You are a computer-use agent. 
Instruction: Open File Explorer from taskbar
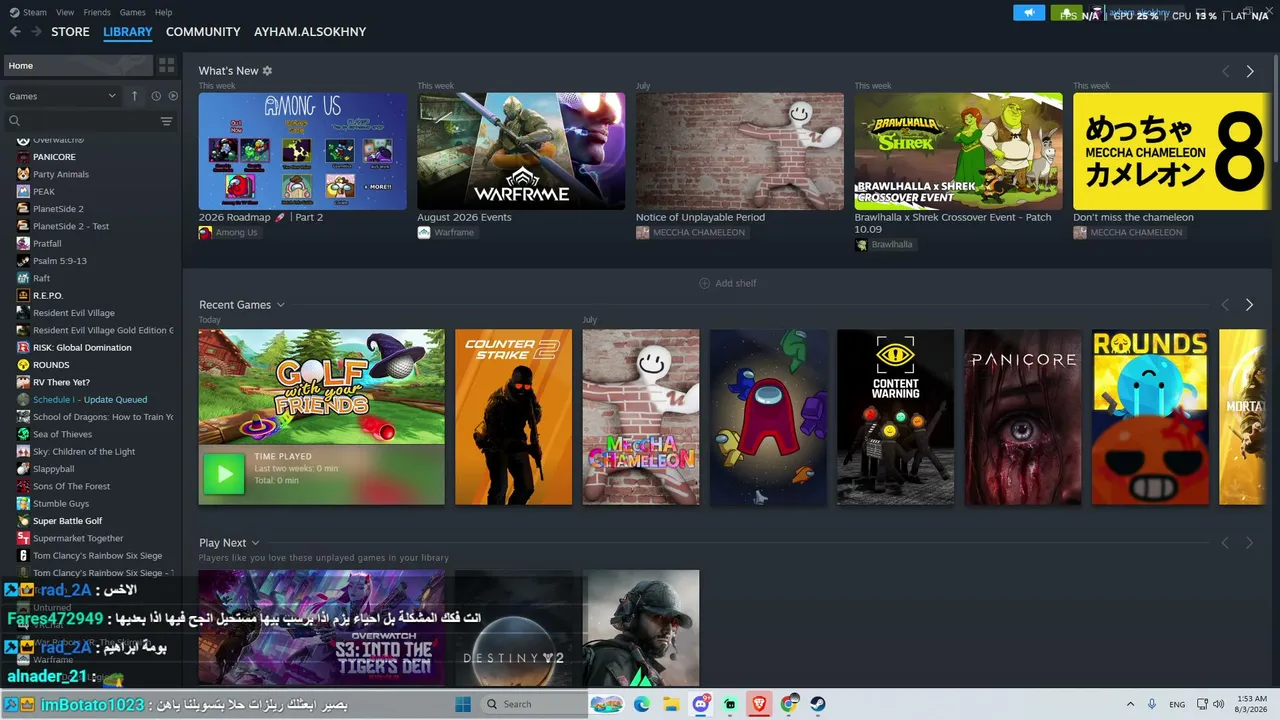coord(671,704)
